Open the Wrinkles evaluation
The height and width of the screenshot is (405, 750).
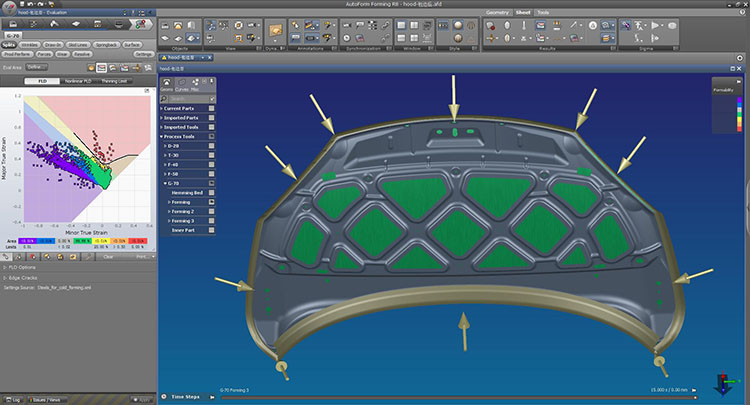click(30, 46)
